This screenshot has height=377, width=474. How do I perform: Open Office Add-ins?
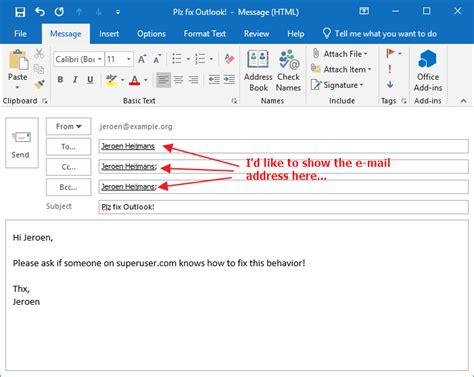click(x=428, y=71)
